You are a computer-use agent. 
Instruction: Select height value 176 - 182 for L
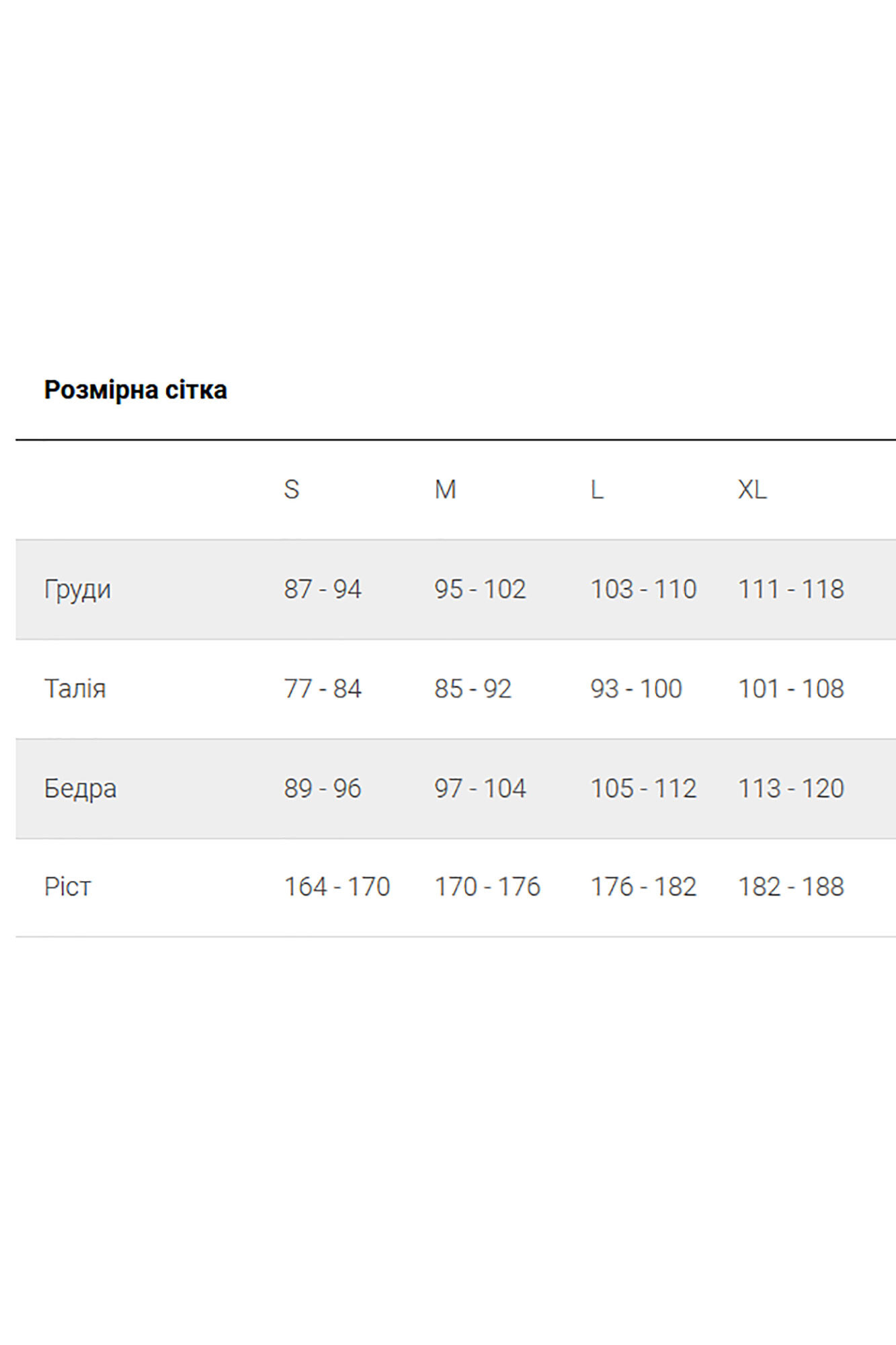pos(643,887)
